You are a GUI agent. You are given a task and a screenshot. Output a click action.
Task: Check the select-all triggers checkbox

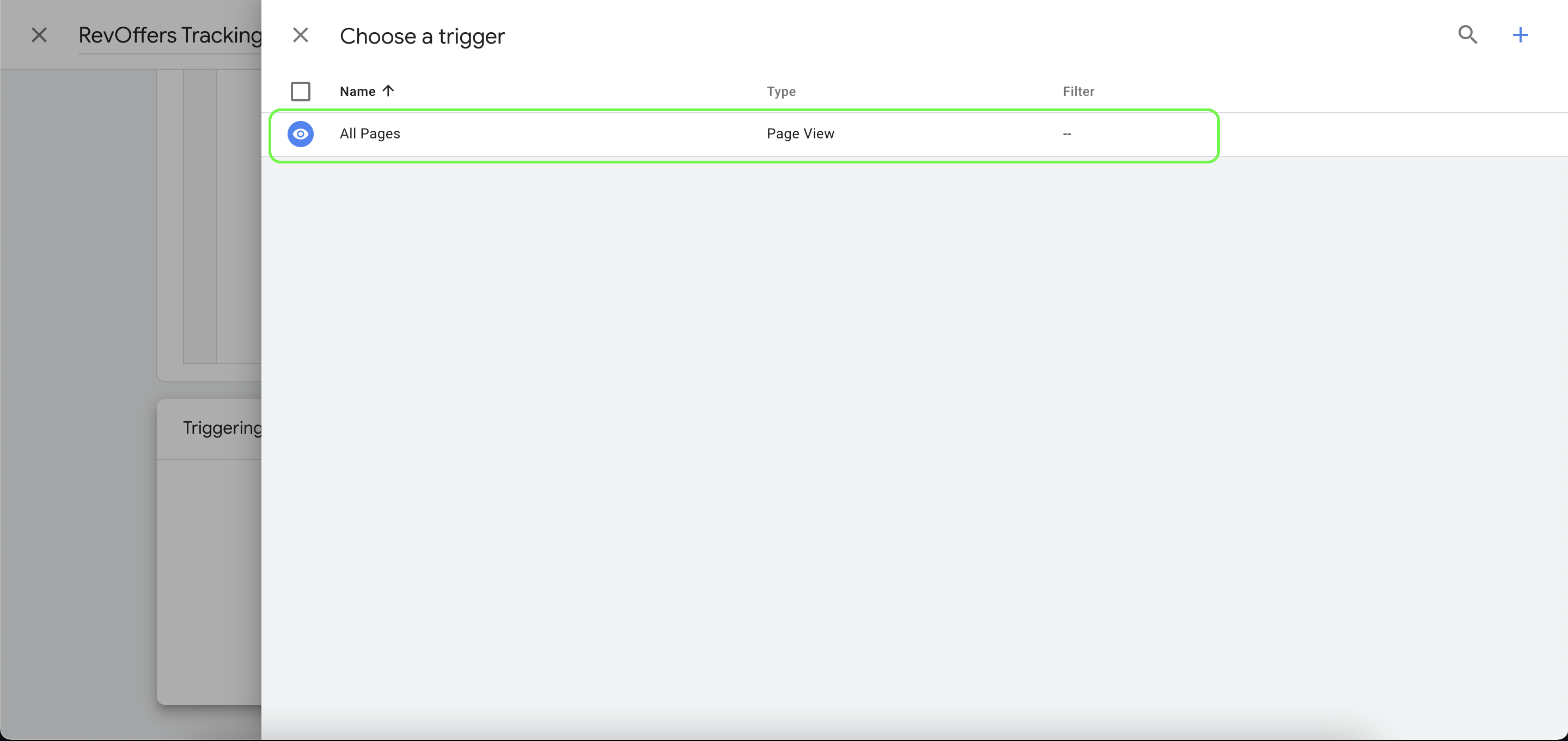pos(301,92)
